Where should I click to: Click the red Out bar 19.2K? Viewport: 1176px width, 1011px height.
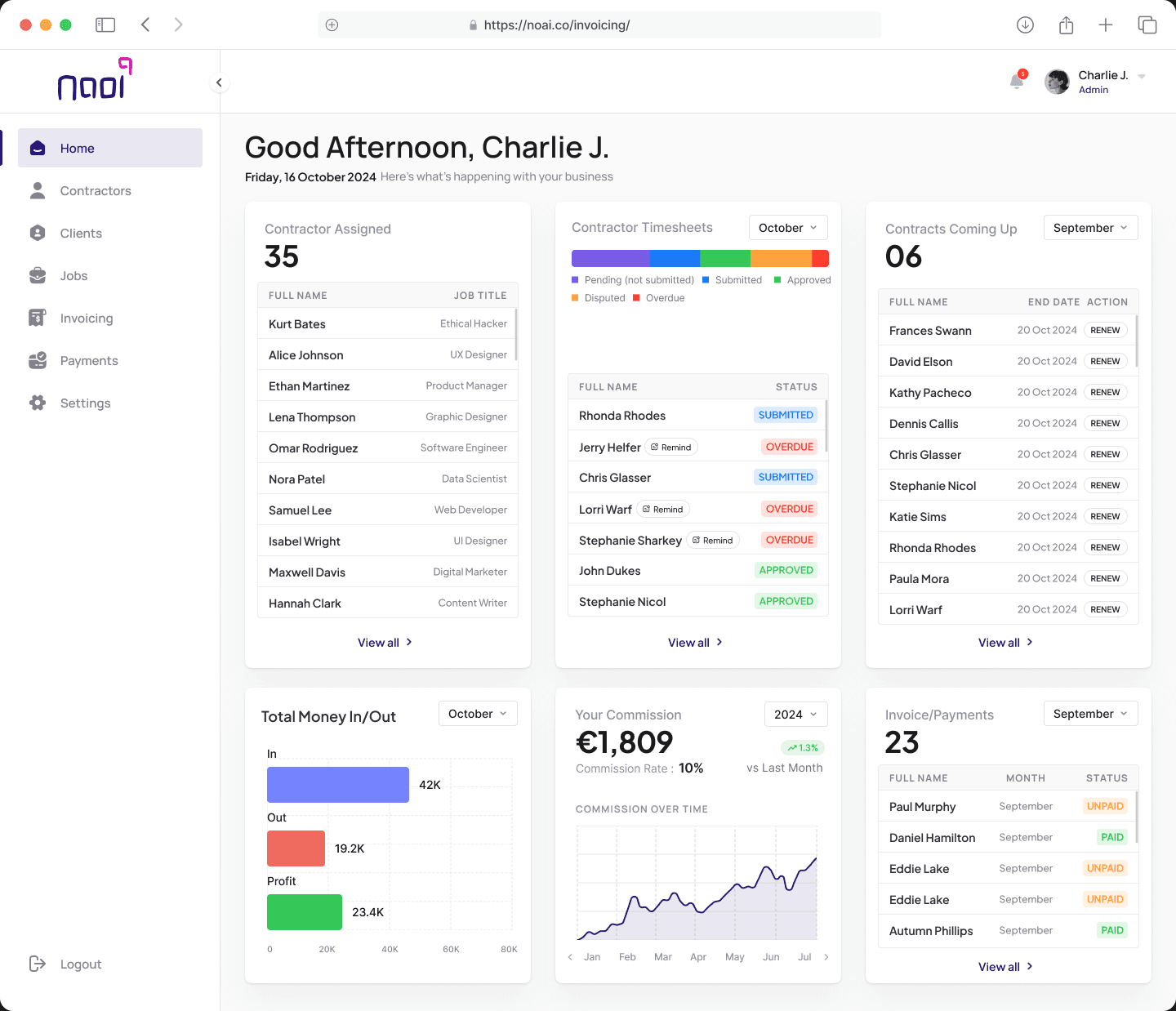[x=296, y=848]
